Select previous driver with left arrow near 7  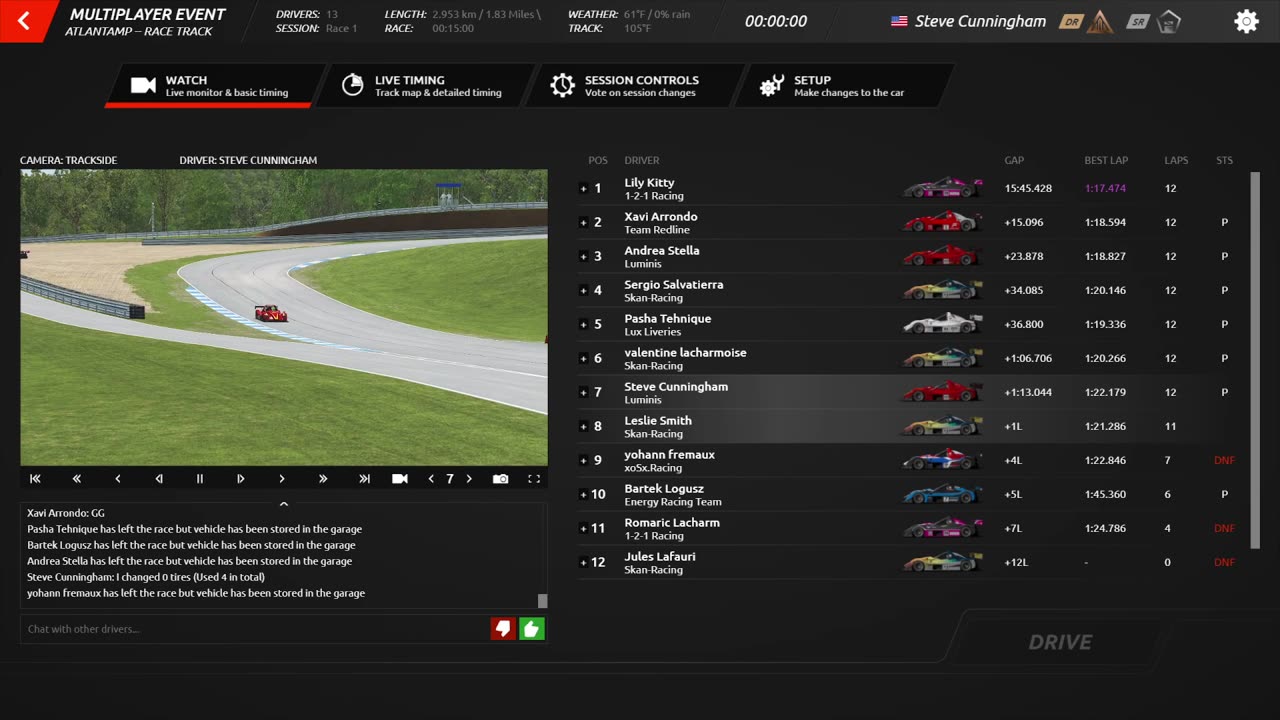point(431,479)
